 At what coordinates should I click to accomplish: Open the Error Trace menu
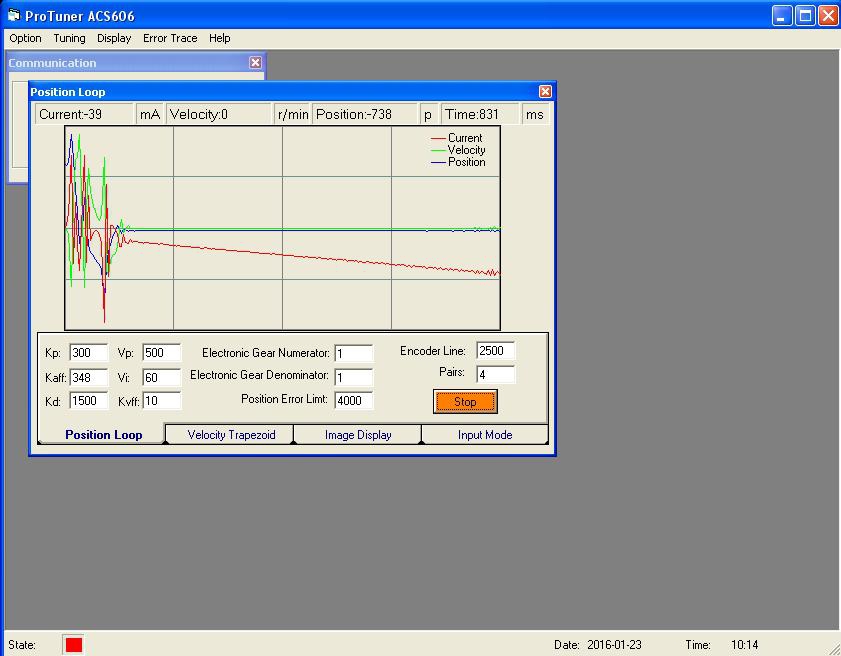tap(170, 38)
